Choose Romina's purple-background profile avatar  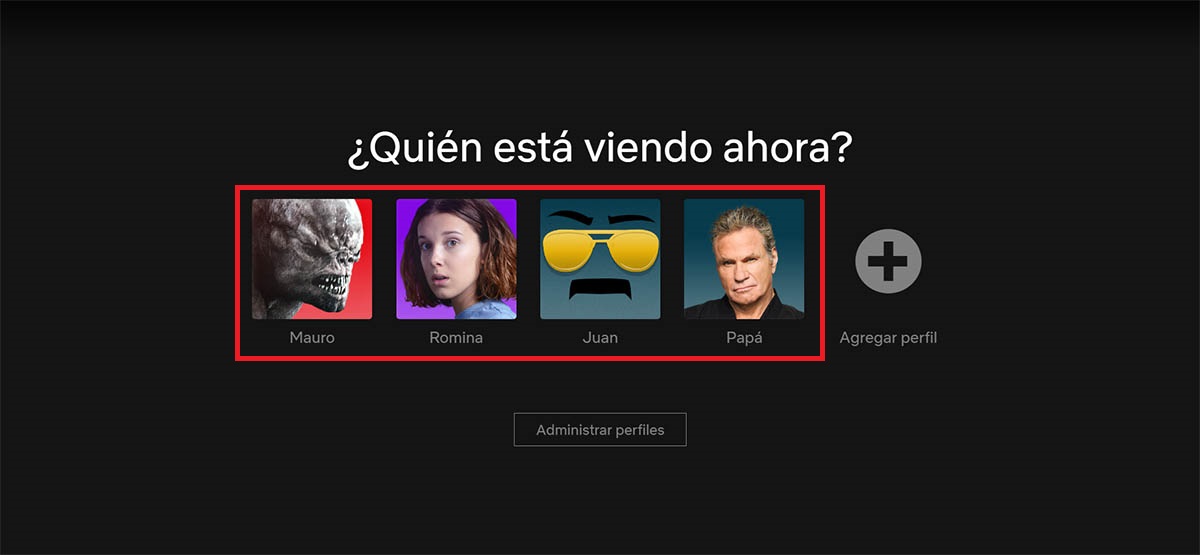pyautogui.click(x=456, y=259)
